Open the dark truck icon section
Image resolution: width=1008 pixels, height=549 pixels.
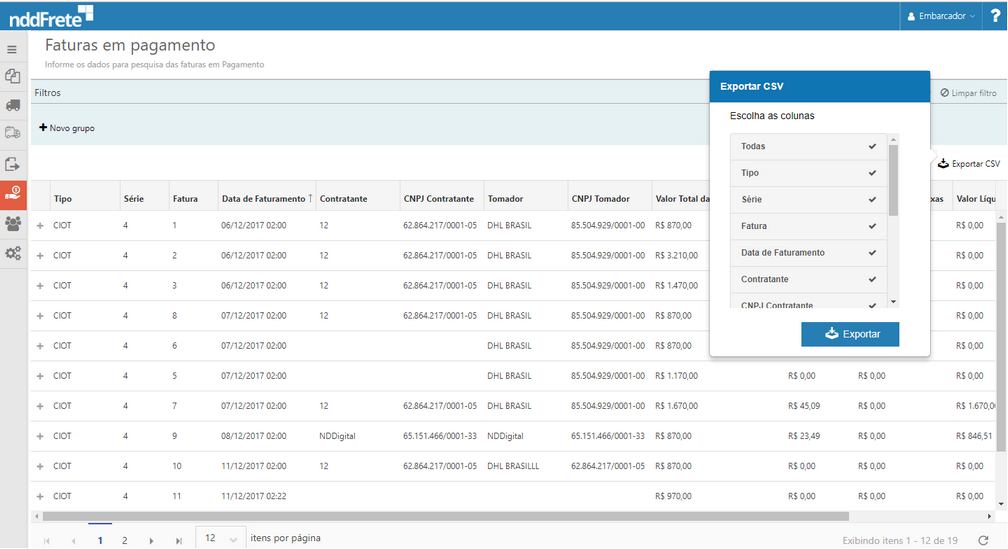[12, 104]
